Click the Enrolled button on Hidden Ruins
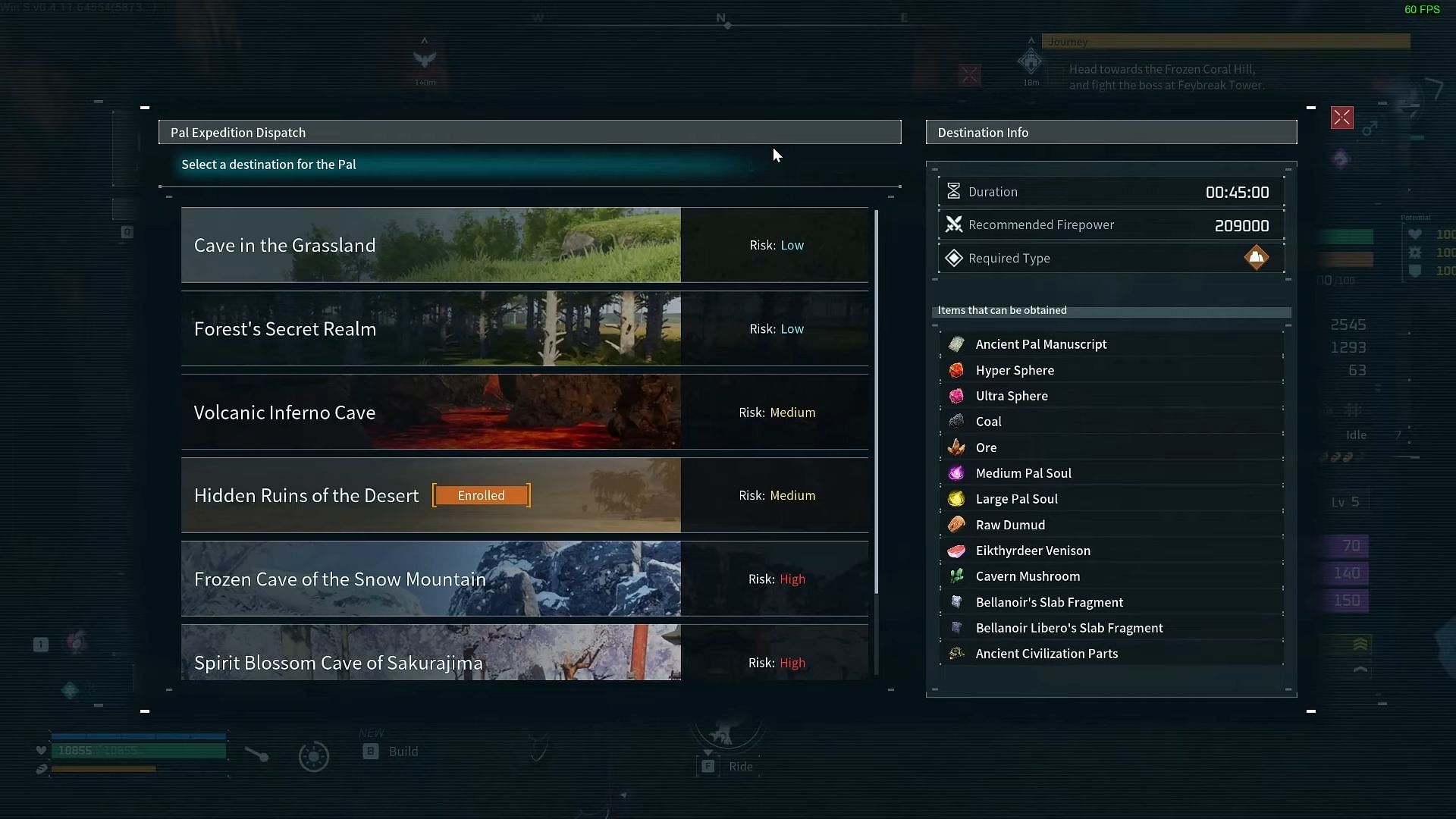Viewport: 1456px width, 819px height. [x=481, y=495]
